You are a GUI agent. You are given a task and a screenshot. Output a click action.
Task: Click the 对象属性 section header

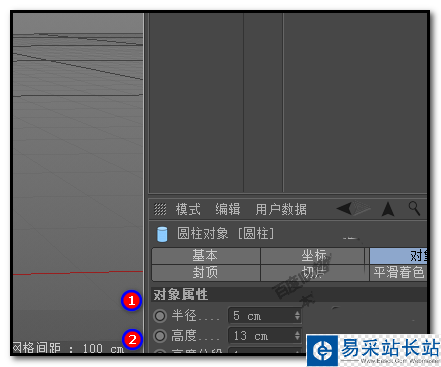pos(289,295)
